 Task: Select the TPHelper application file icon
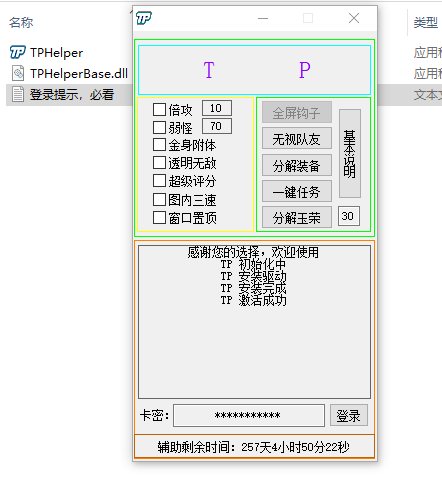[18, 52]
